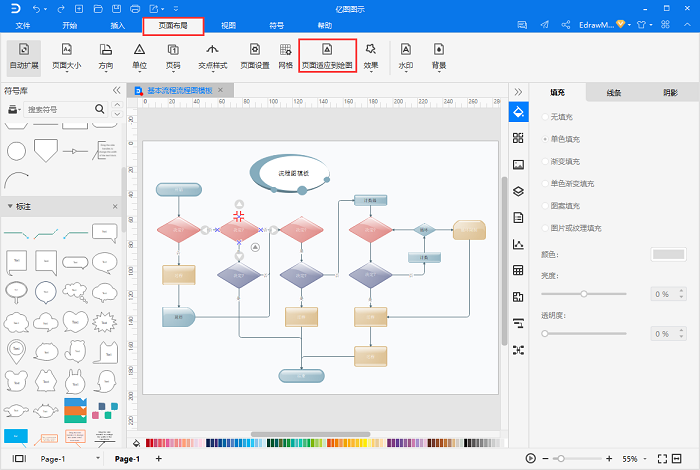Open the image panel icon in right sidebar

coord(518,164)
